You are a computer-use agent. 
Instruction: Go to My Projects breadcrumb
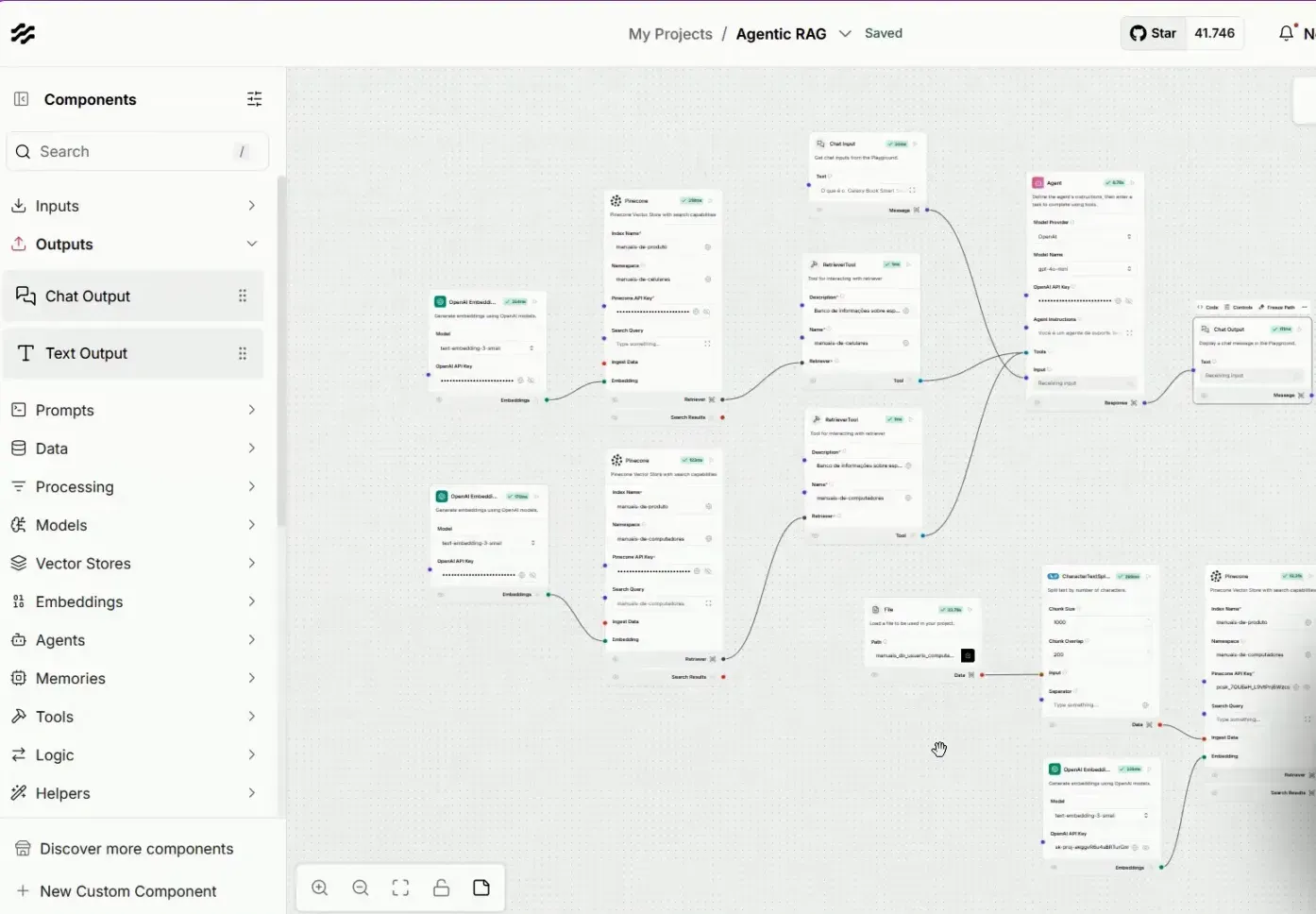670,34
